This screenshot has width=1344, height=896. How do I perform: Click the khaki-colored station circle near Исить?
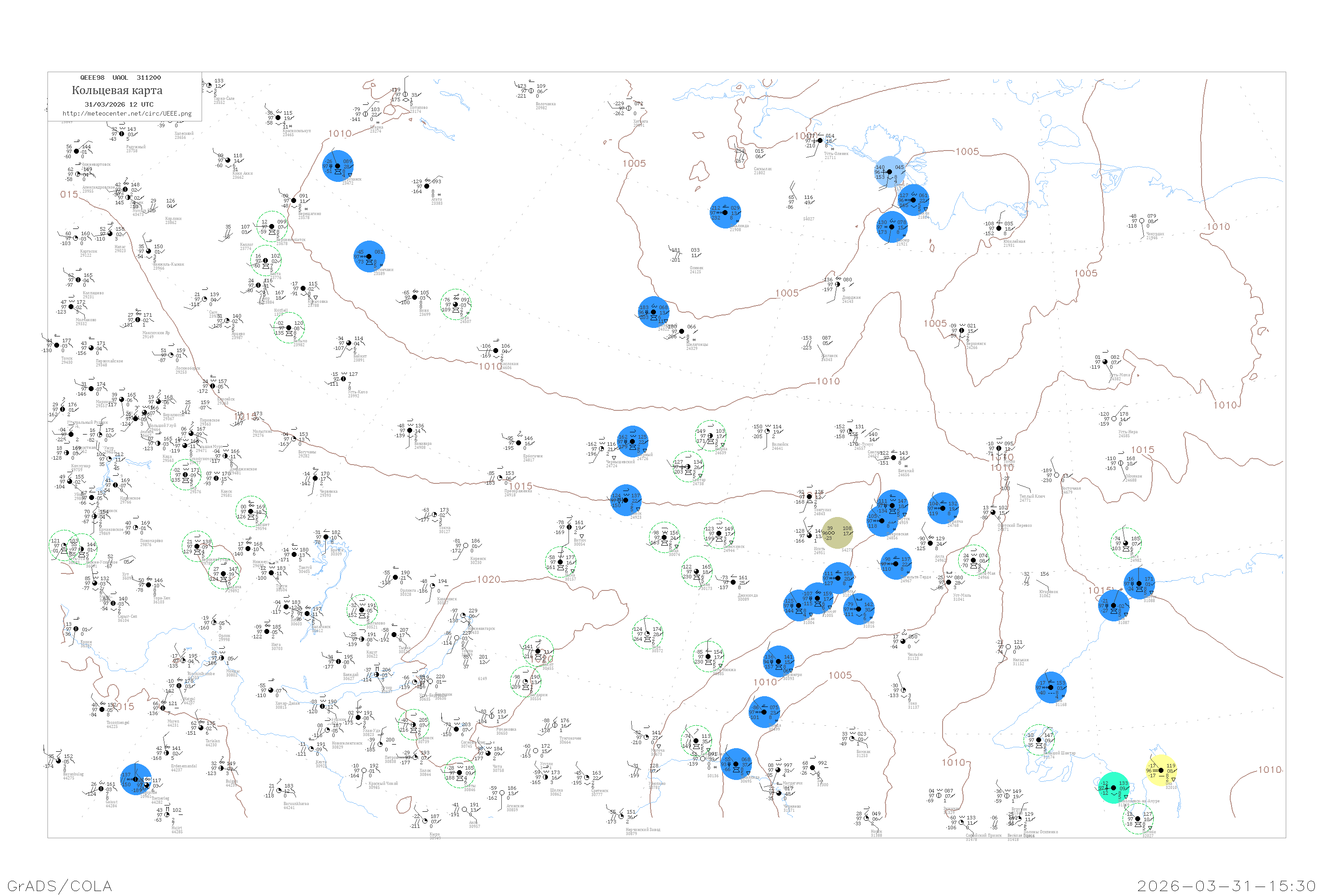pyautogui.click(x=837, y=533)
